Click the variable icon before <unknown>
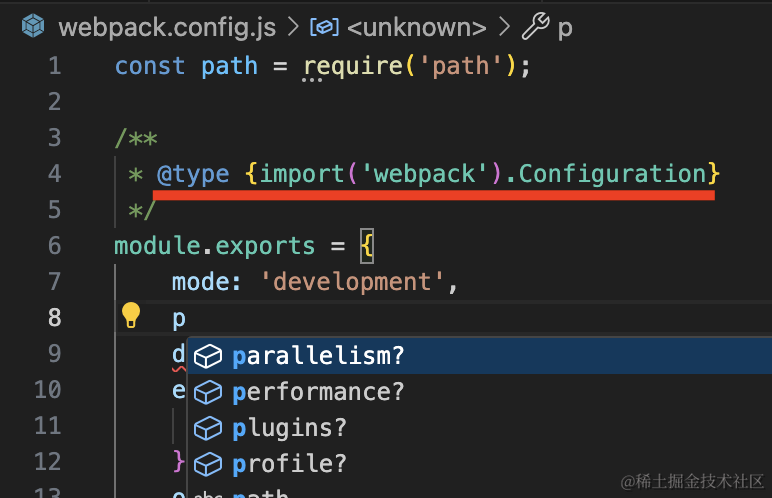 coord(324,27)
